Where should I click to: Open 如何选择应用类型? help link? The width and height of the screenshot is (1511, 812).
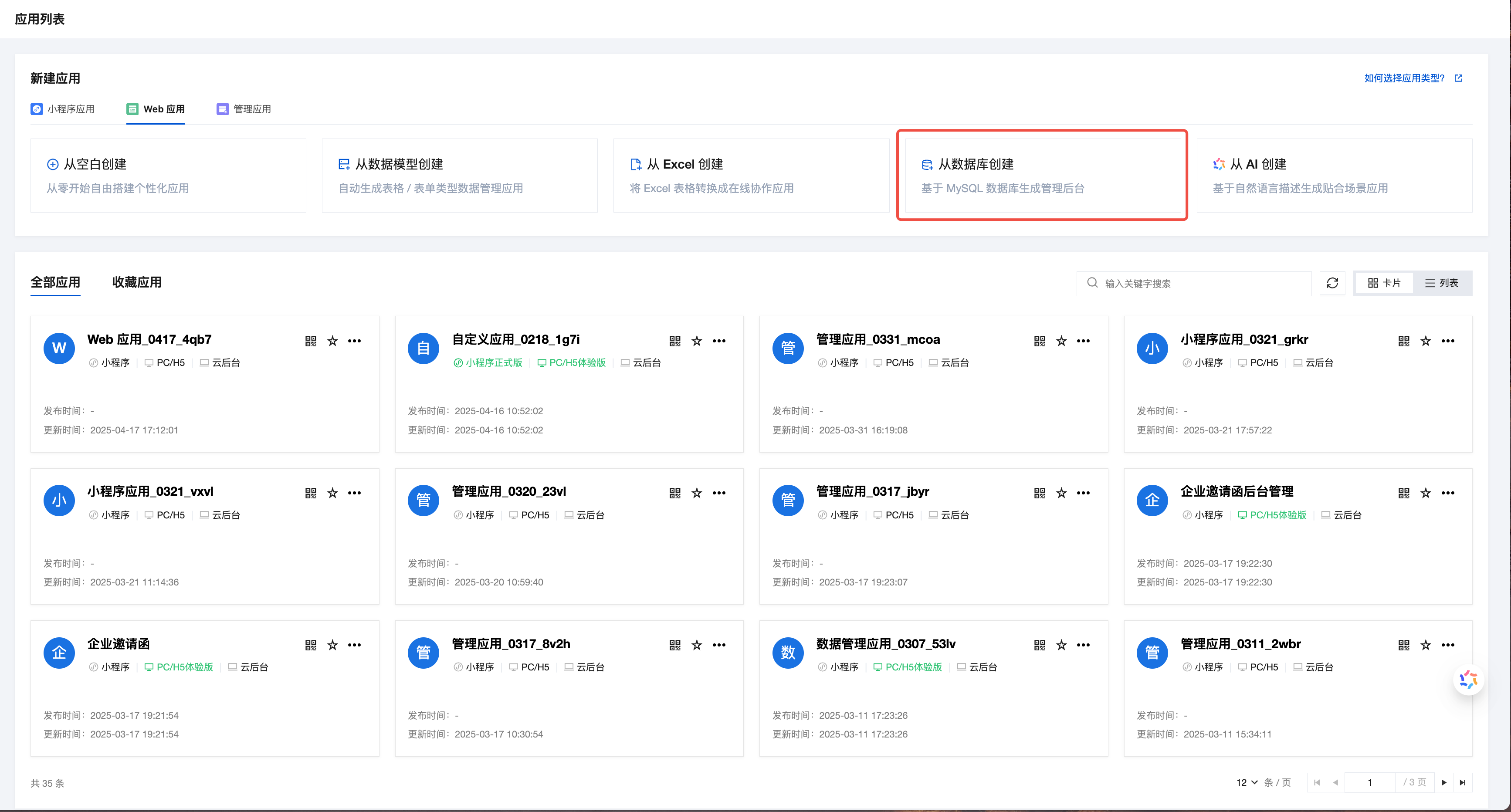[x=1413, y=78]
